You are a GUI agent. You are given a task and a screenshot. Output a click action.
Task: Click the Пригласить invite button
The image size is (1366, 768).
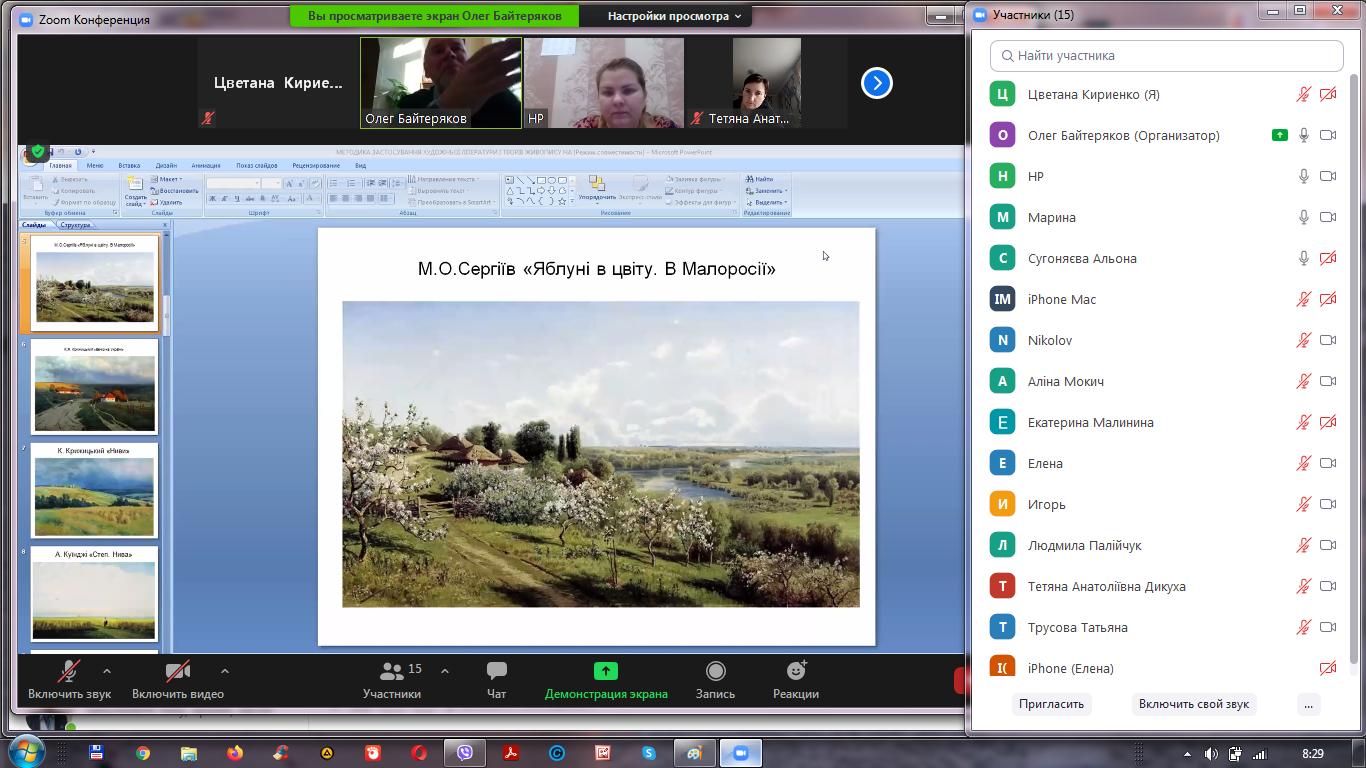coord(1051,704)
